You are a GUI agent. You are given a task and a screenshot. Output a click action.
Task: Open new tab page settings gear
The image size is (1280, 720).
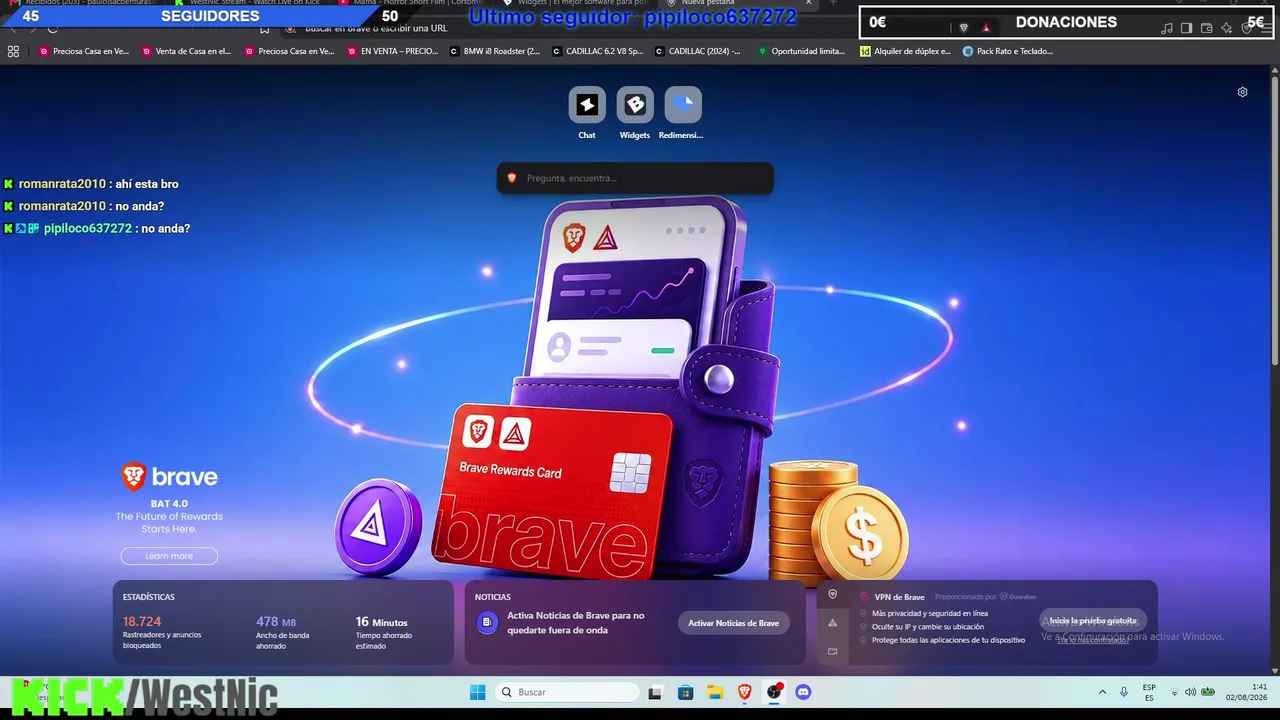(x=1243, y=92)
